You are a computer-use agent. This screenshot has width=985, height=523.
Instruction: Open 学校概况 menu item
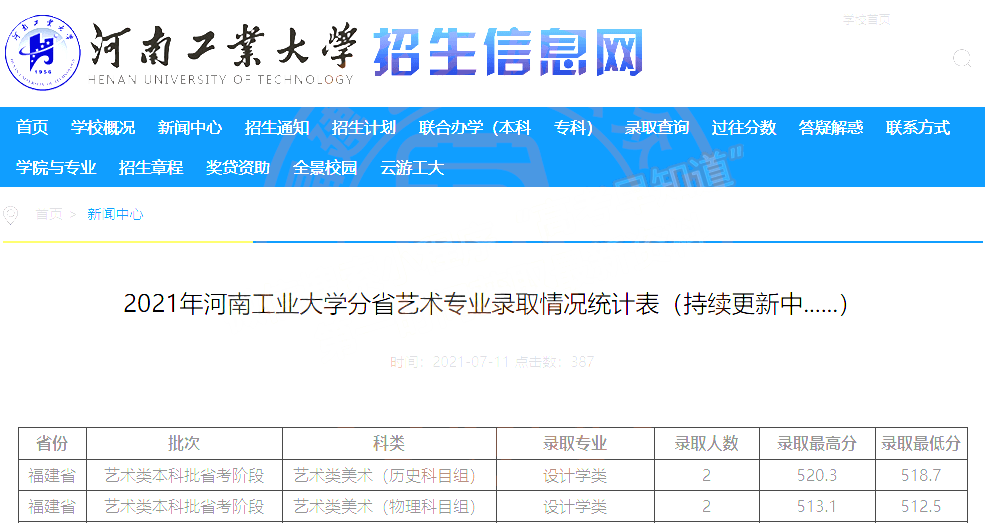[102, 127]
